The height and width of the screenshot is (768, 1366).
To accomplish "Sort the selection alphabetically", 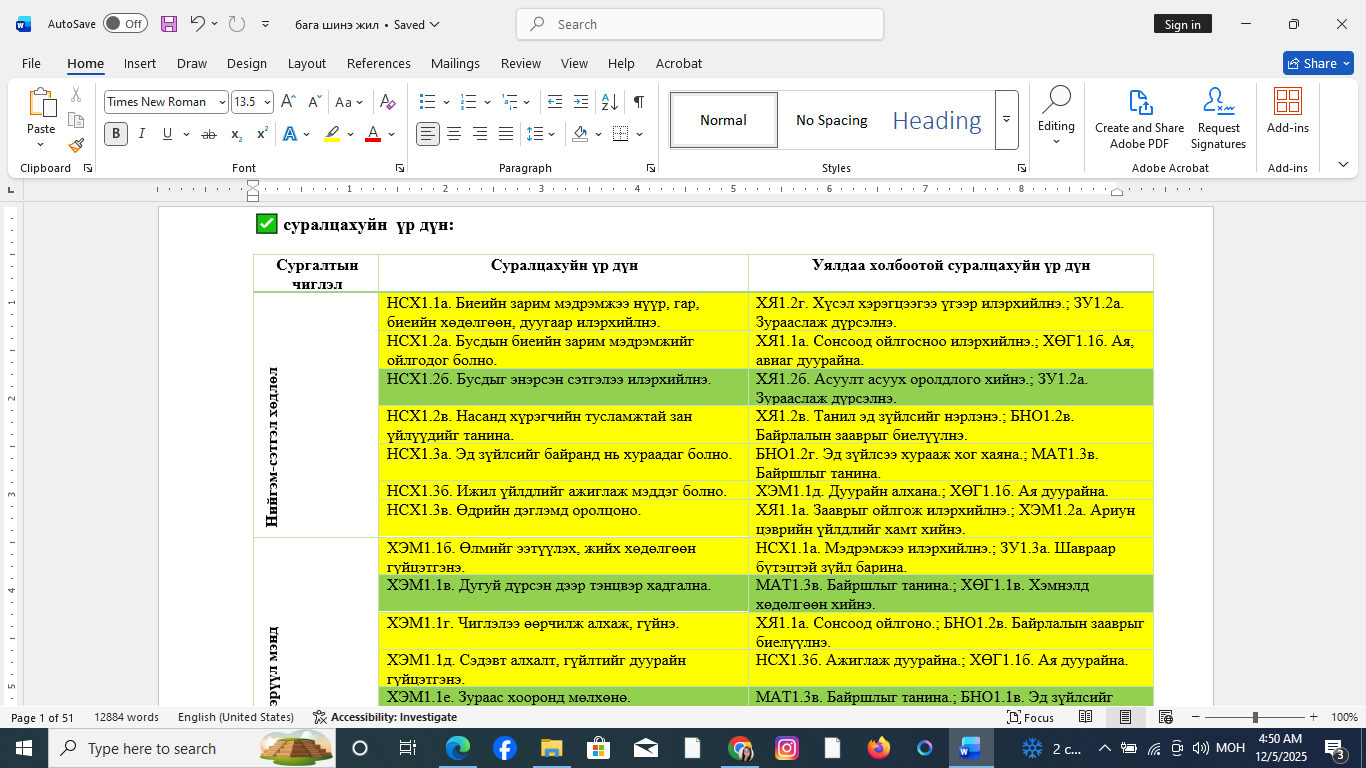I will click(x=609, y=102).
